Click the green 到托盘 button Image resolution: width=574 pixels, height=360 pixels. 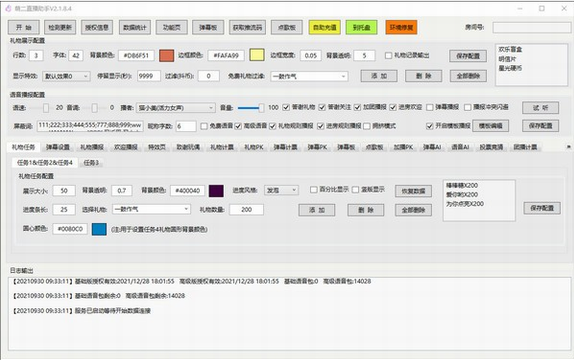(x=362, y=27)
